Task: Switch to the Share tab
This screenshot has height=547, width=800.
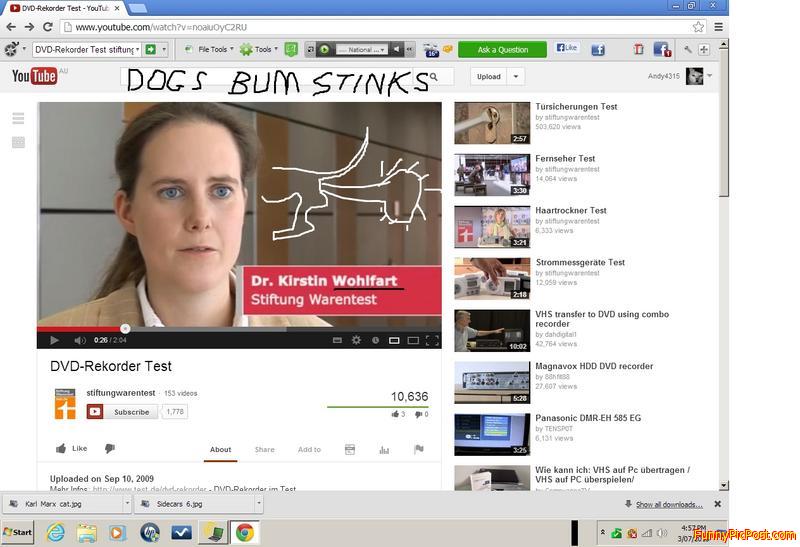Action: (264, 450)
